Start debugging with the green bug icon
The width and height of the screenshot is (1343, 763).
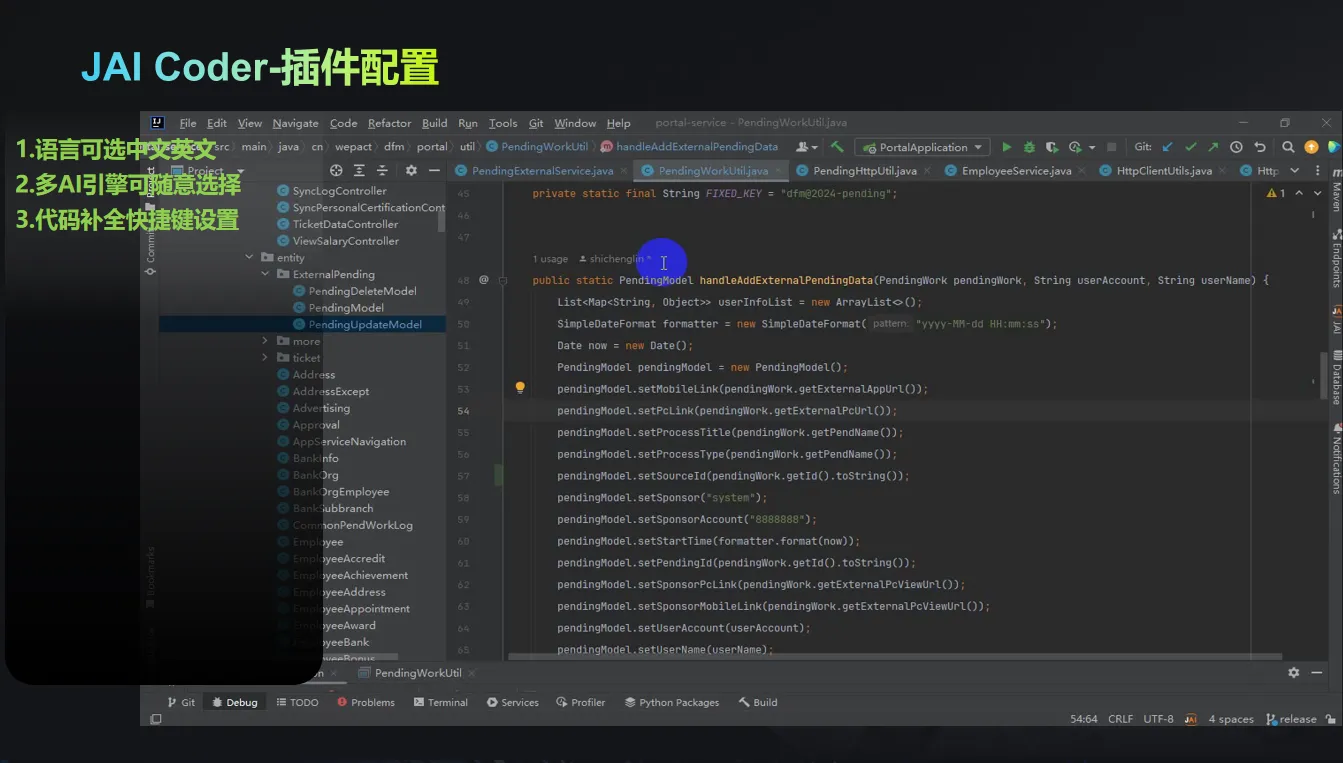pyautogui.click(x=1029, y=147)
